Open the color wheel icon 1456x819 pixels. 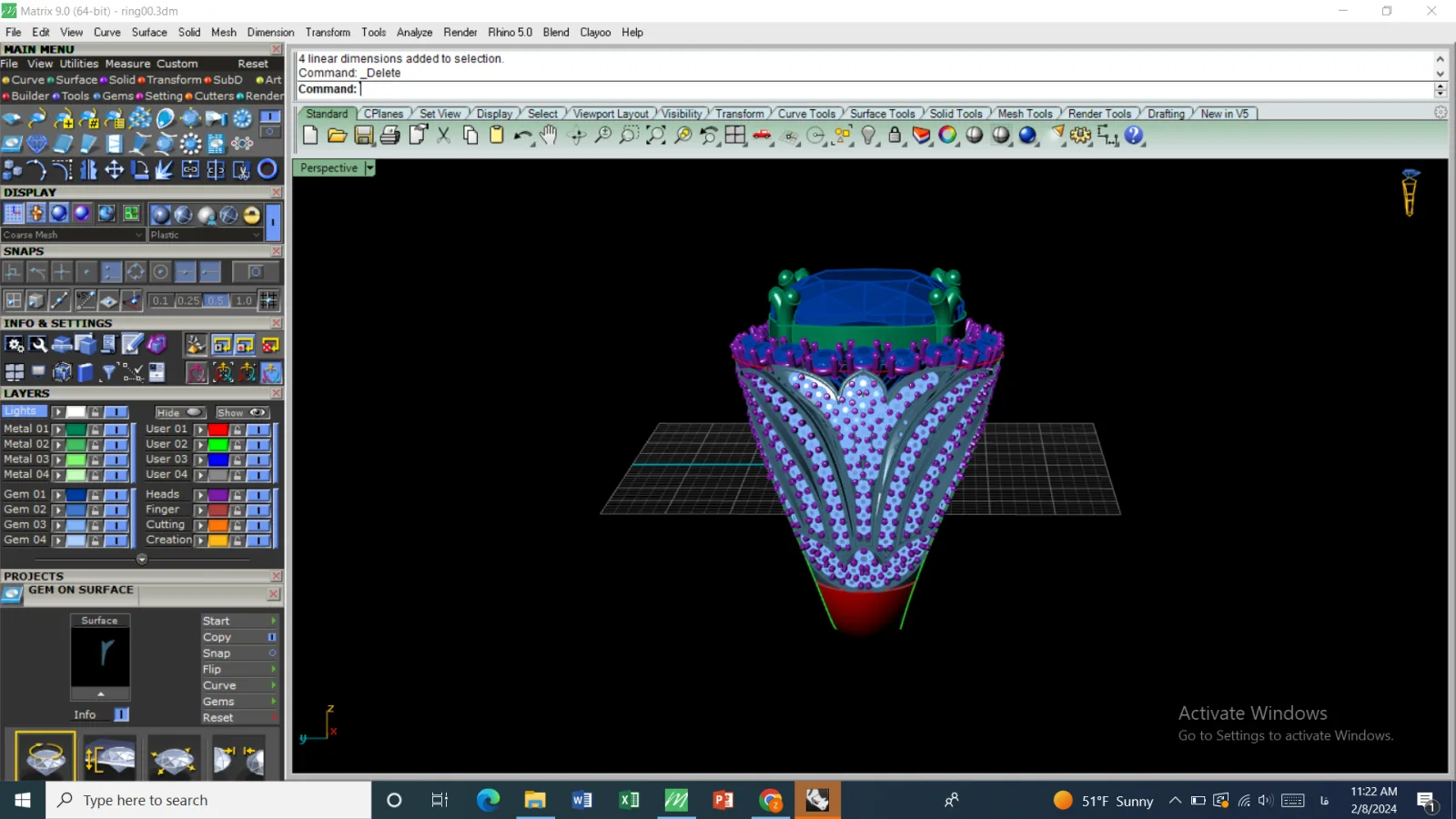[x=947, y=136]
